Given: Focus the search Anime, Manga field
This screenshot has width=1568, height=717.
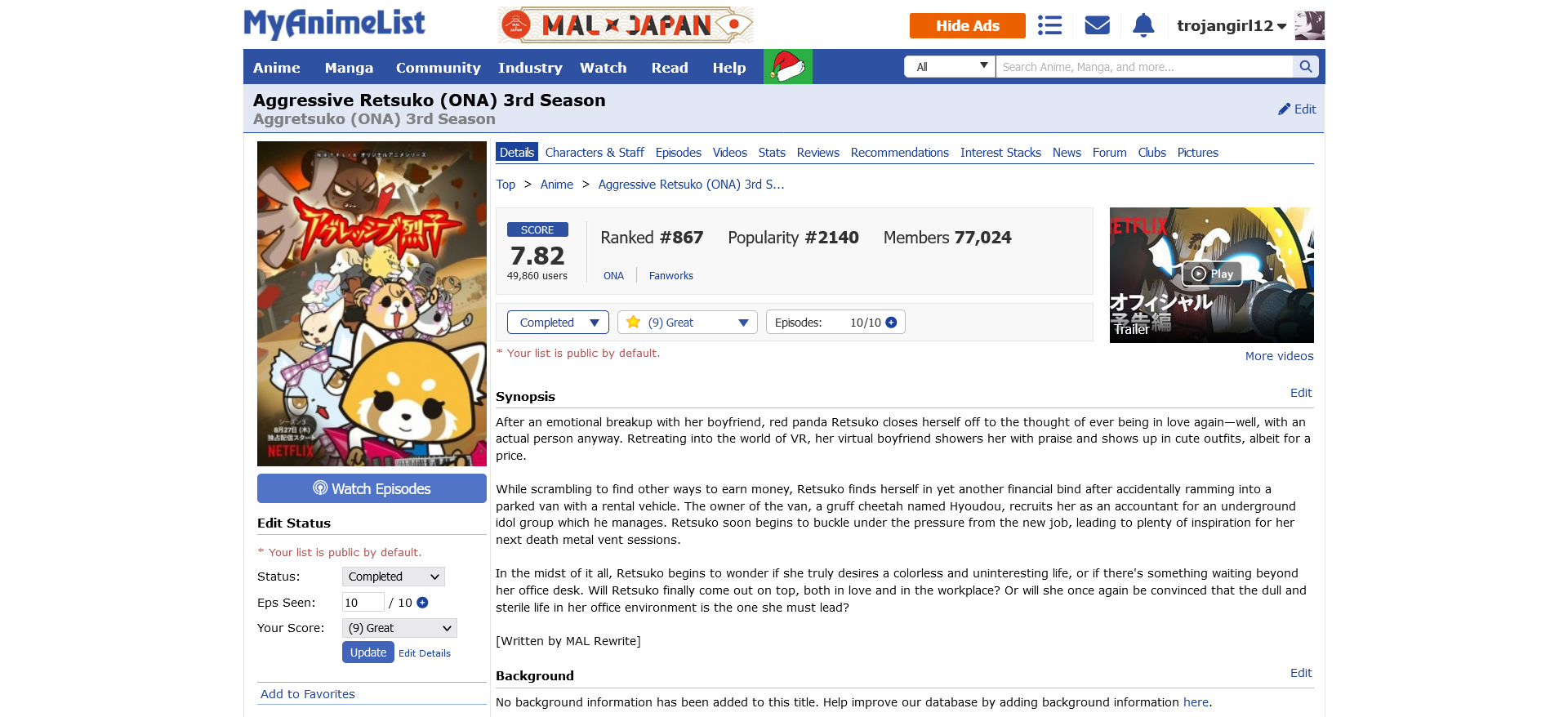Looking at the screenshot, I should (1144, 67).
